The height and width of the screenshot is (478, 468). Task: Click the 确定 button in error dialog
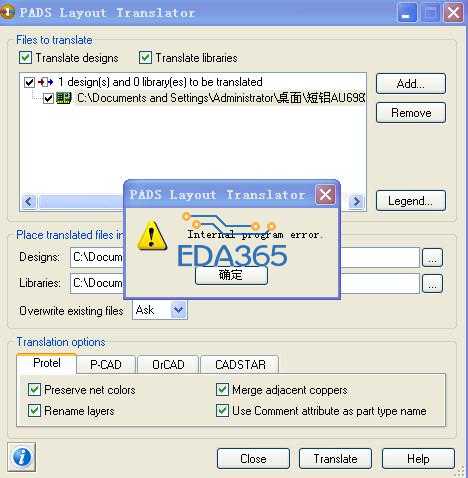pyautogui.click(x=231, y=275)
